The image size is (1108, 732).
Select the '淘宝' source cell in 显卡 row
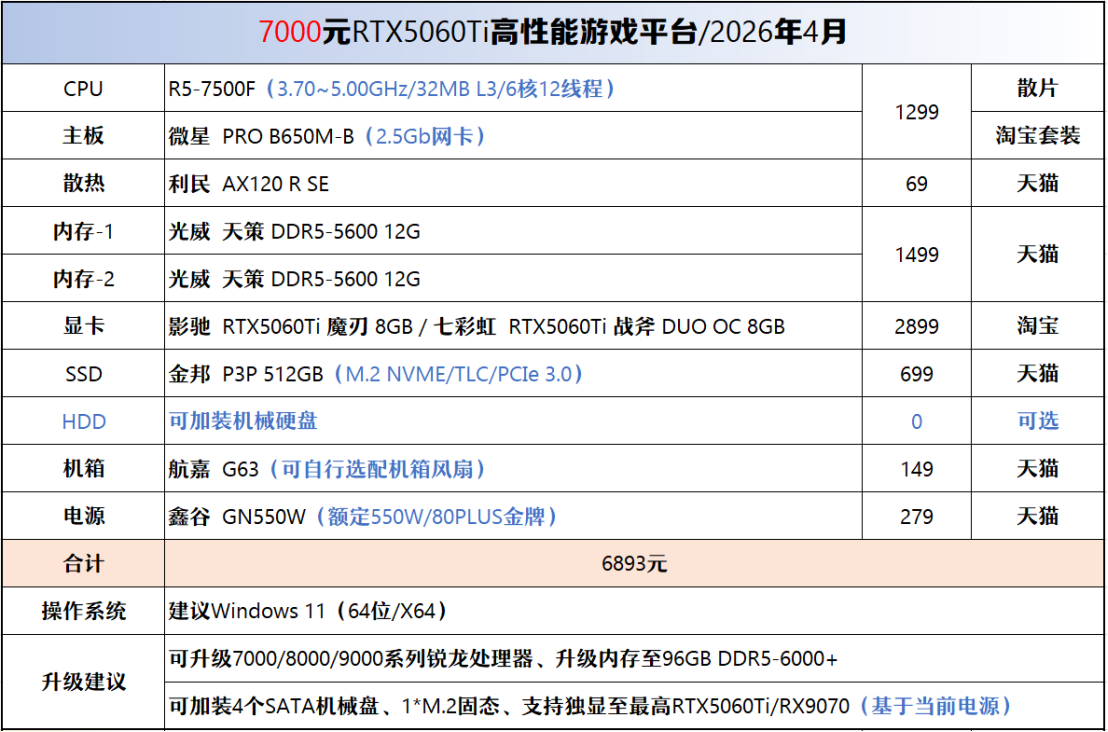pos(1038,326)
